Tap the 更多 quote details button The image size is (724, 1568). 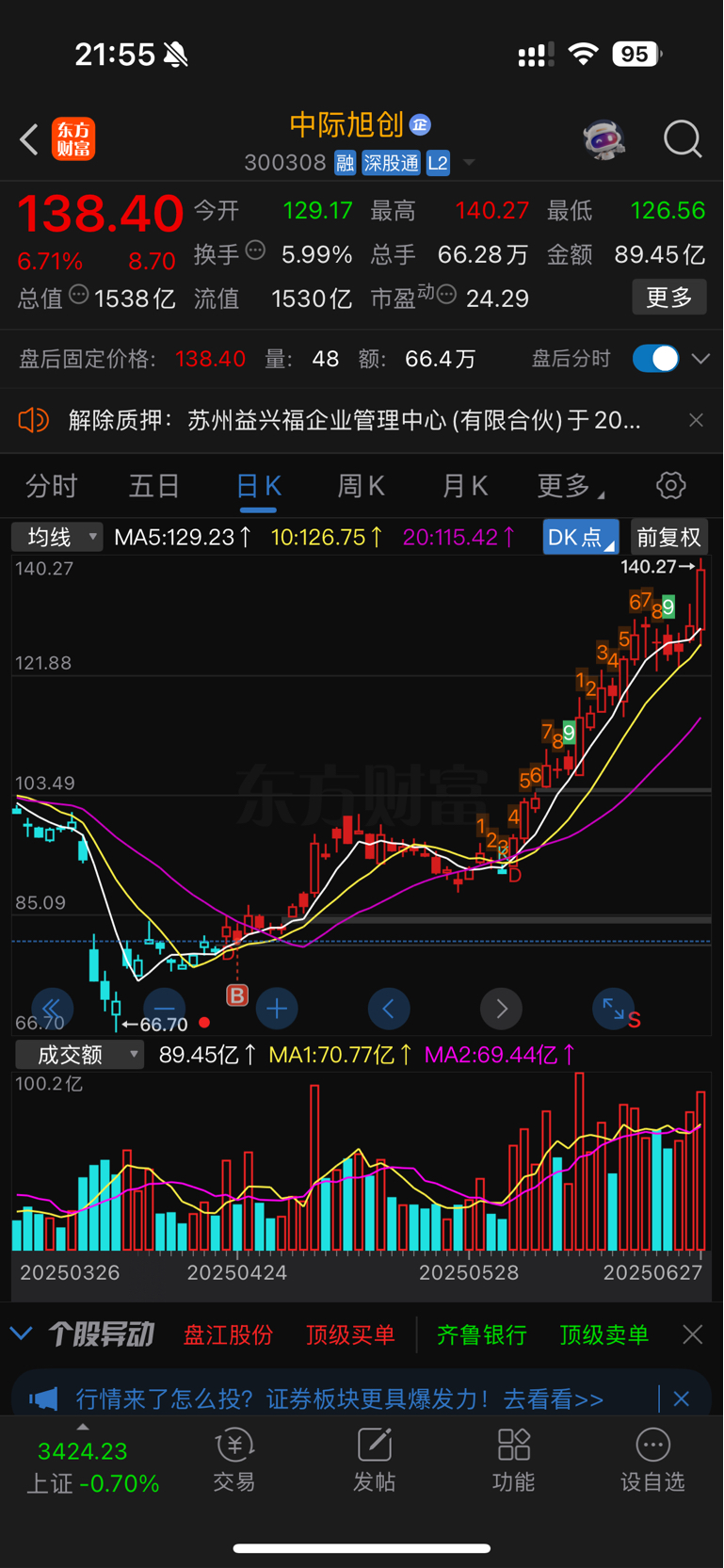point(668,298)
